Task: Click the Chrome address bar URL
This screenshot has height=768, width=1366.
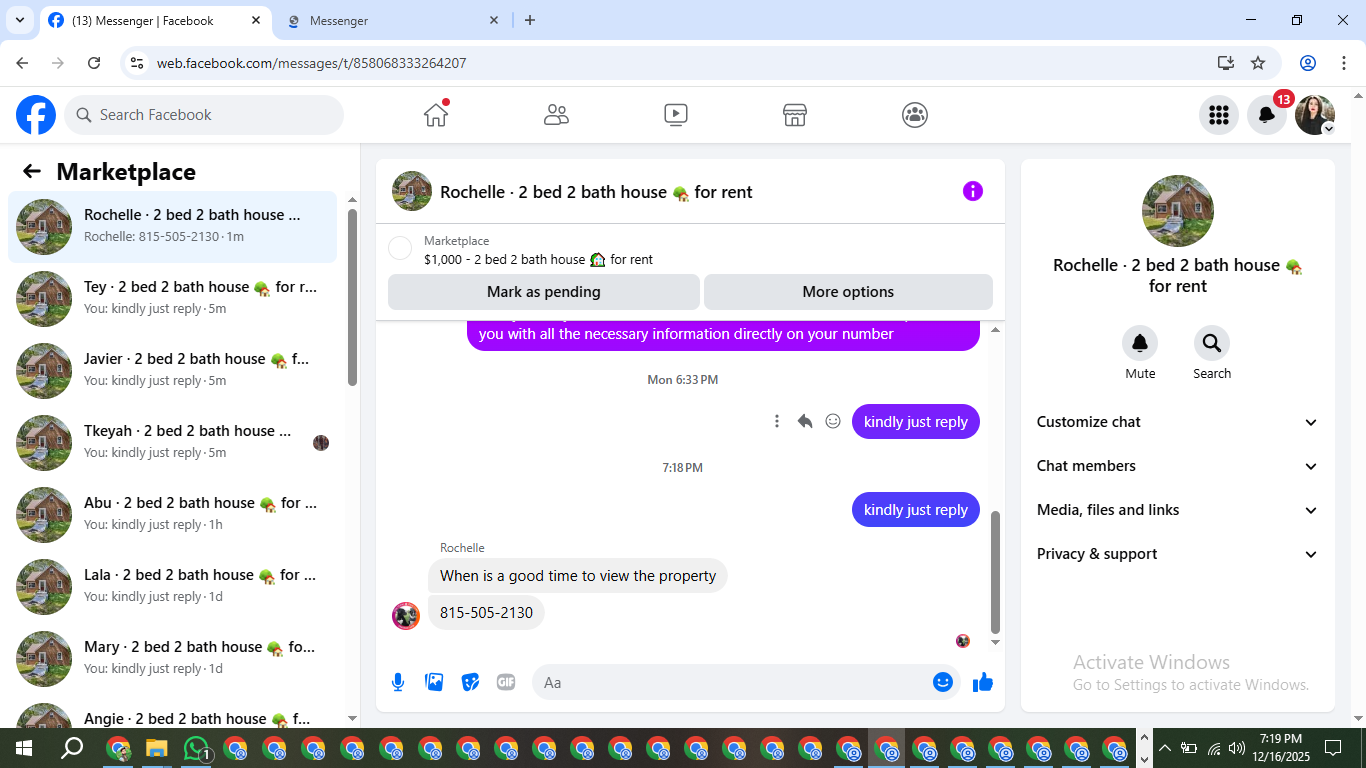Action: click(x=311, y=63)
